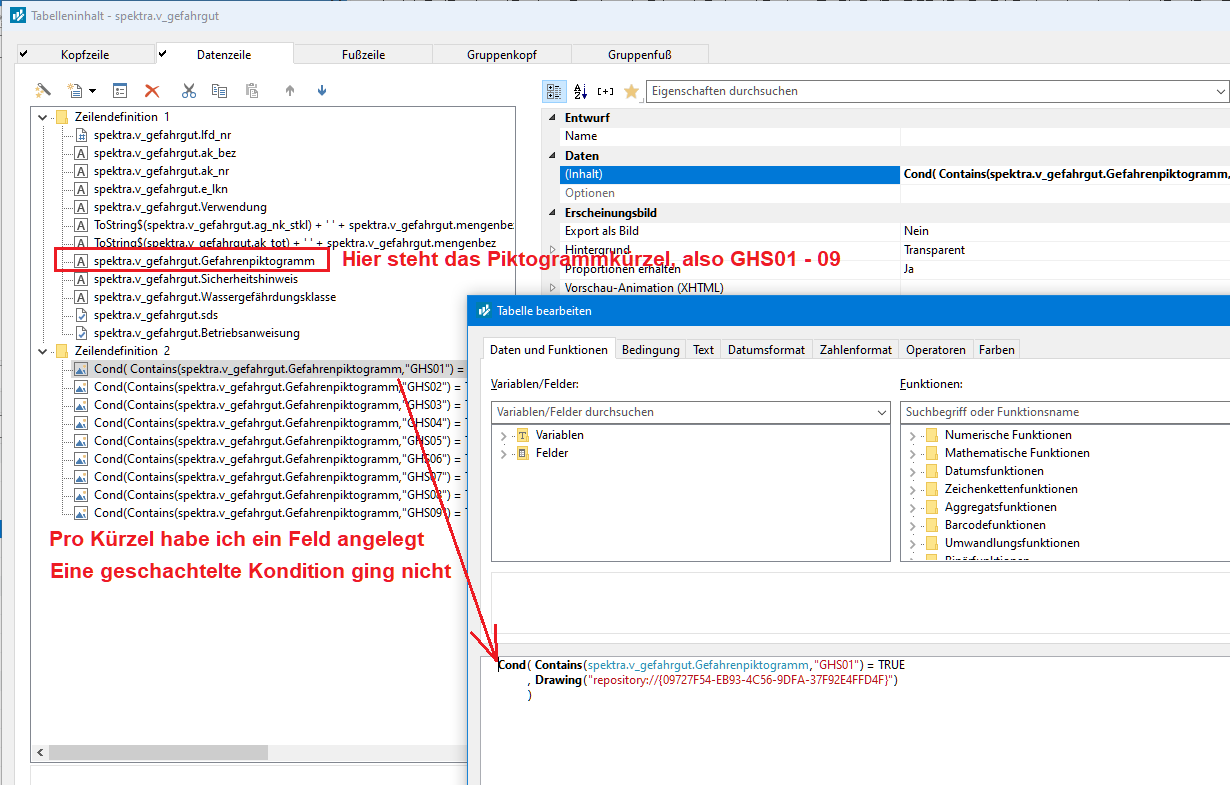Switch to Daten und Funktionen tab

(x=549, y=349)
